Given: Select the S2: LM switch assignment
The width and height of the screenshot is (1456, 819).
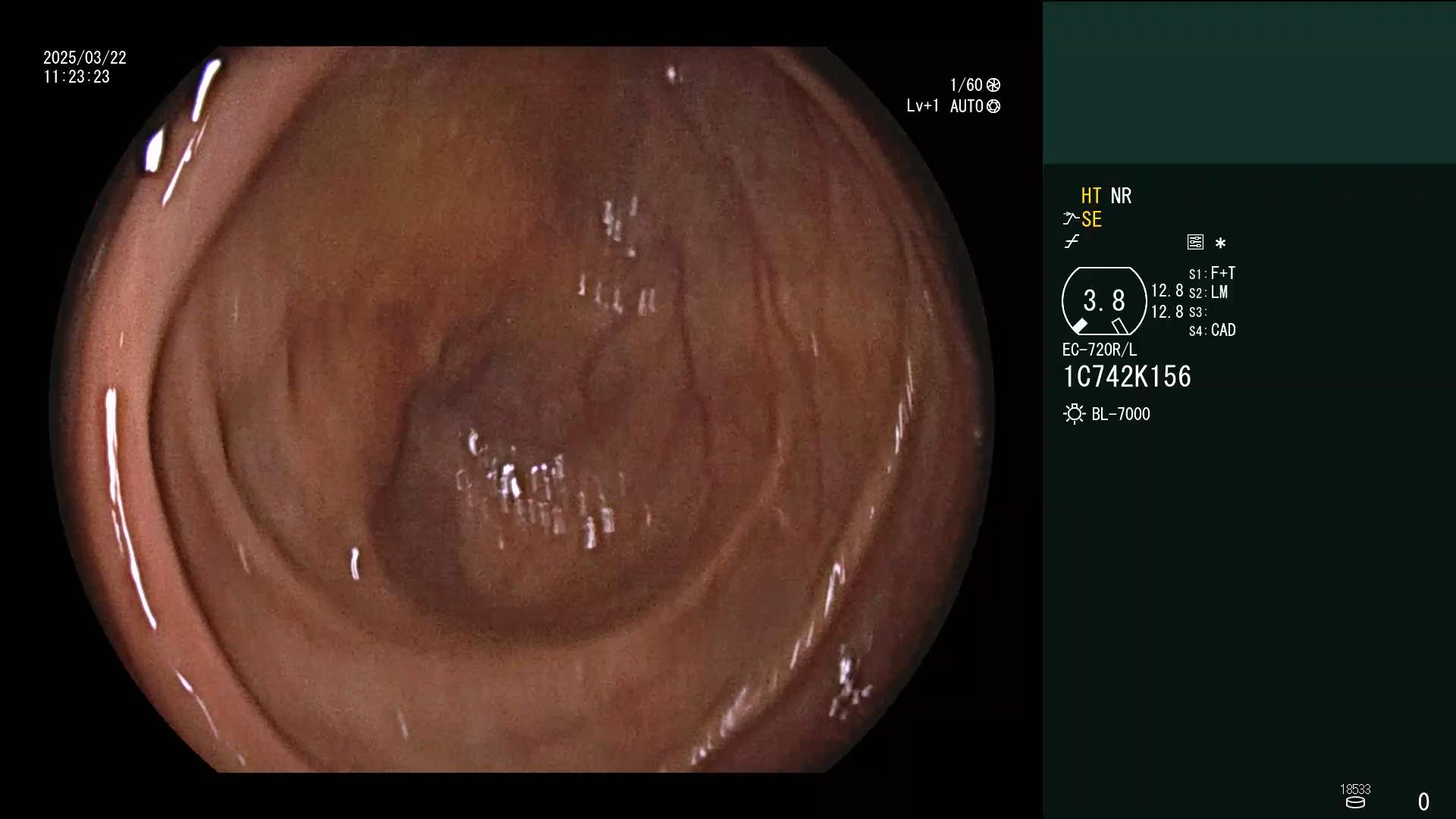Looking at the screenshot, I should tap(1208, 292).
